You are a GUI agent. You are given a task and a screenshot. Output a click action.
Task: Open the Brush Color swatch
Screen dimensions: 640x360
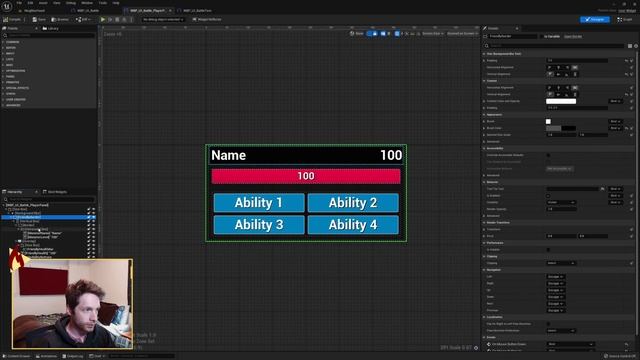pyautogui.click(x=561, y=128)
